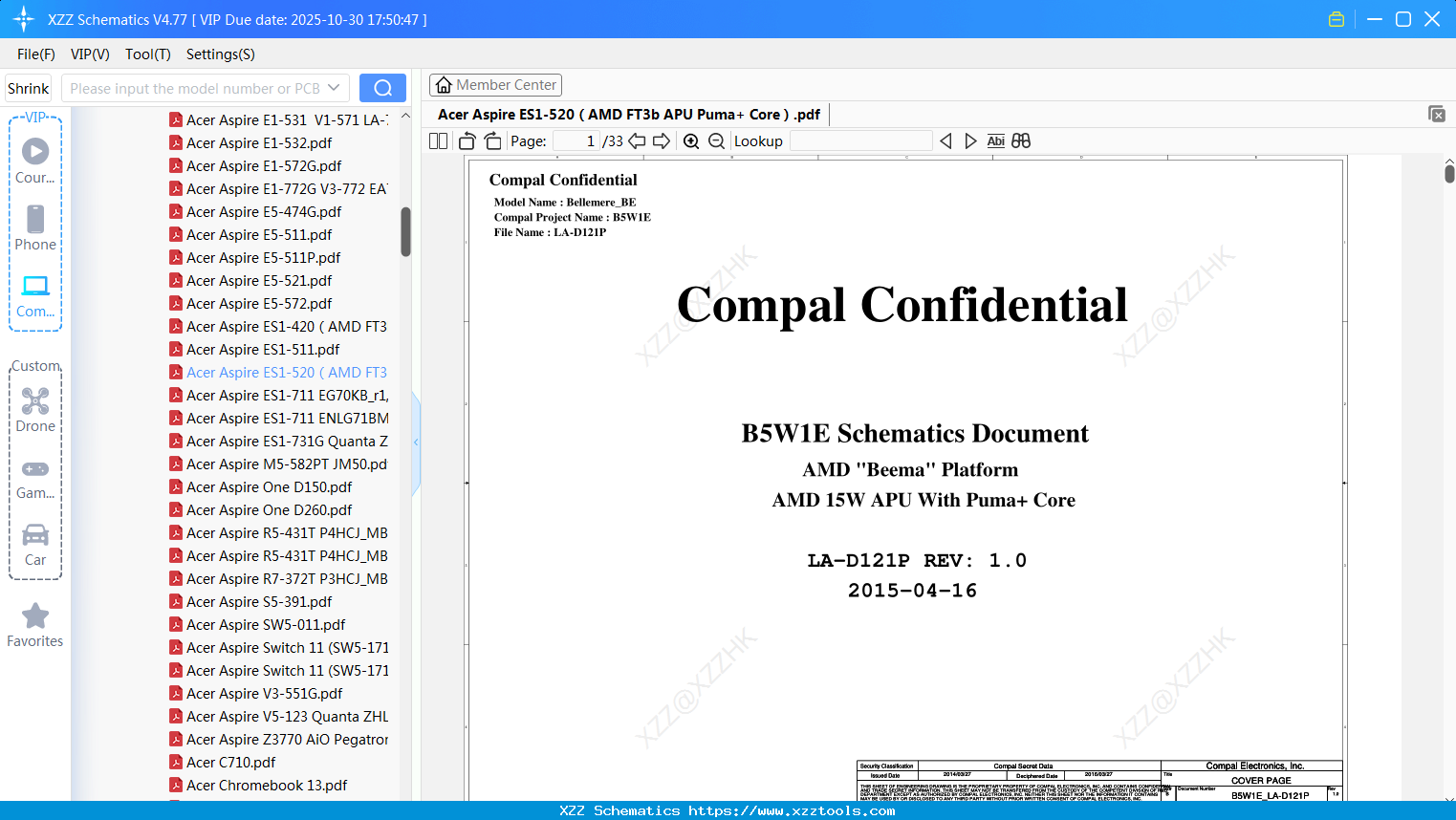Open the Car schematics category

tap(35, 545)
